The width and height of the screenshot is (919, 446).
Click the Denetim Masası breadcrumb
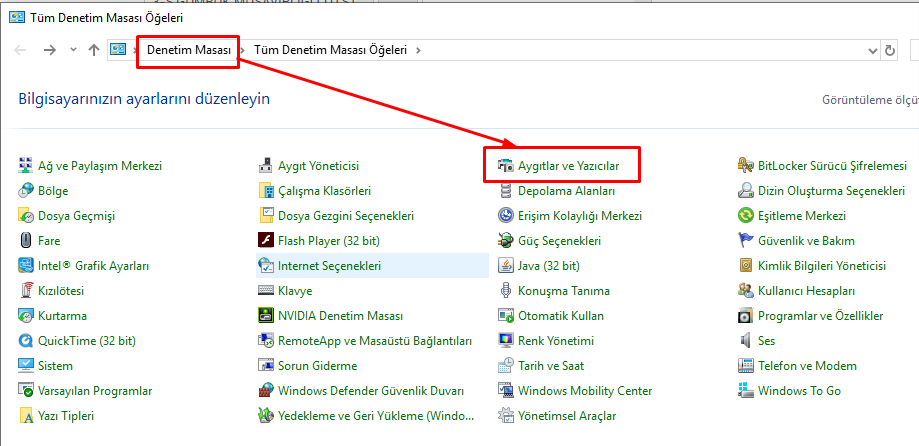pos(189,50)
